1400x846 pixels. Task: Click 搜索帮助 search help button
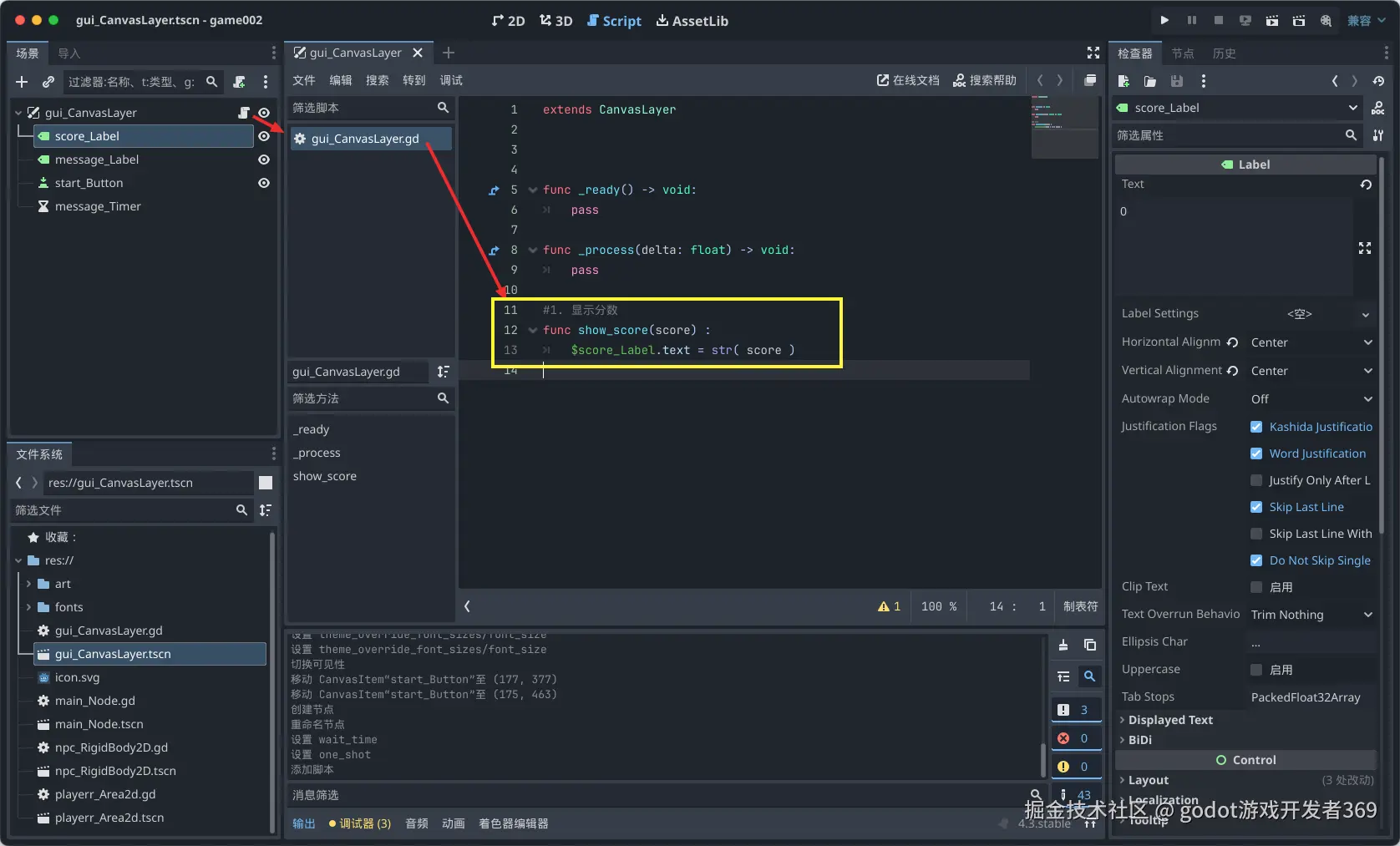point(985,80)
